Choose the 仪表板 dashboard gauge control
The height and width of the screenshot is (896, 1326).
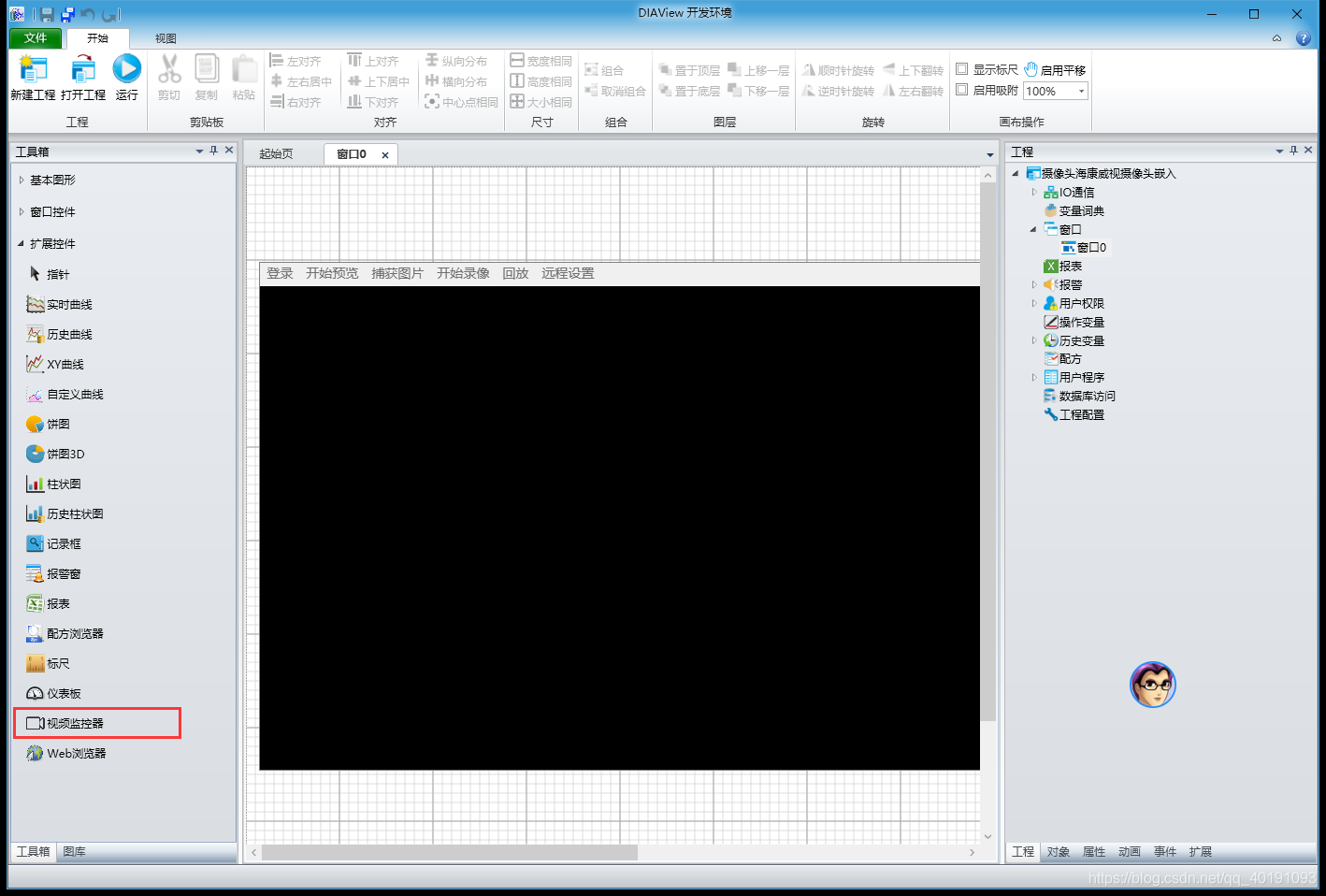(x=53, y=693)
